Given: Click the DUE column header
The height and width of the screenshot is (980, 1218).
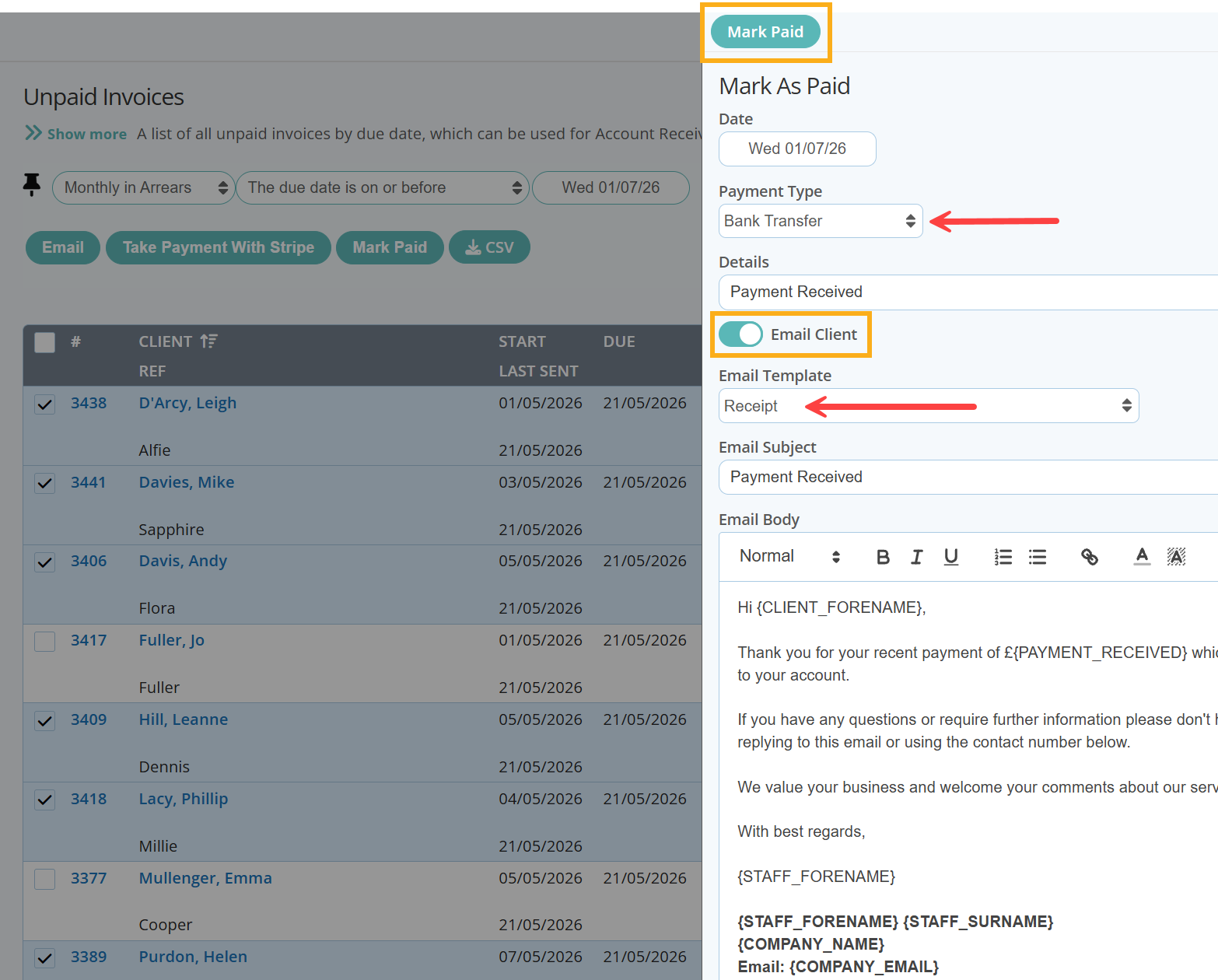Looking at the screenshot, I should (619, 341).
